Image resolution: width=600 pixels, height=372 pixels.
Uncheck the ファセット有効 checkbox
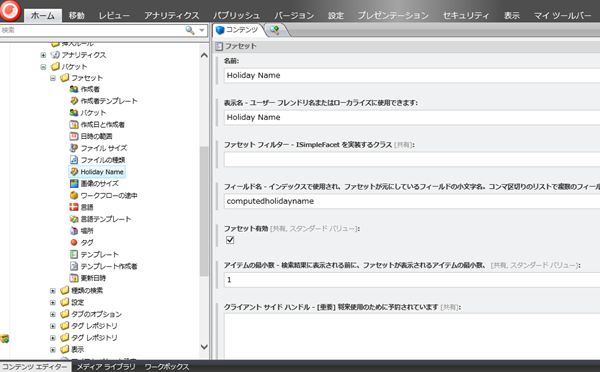230,240
